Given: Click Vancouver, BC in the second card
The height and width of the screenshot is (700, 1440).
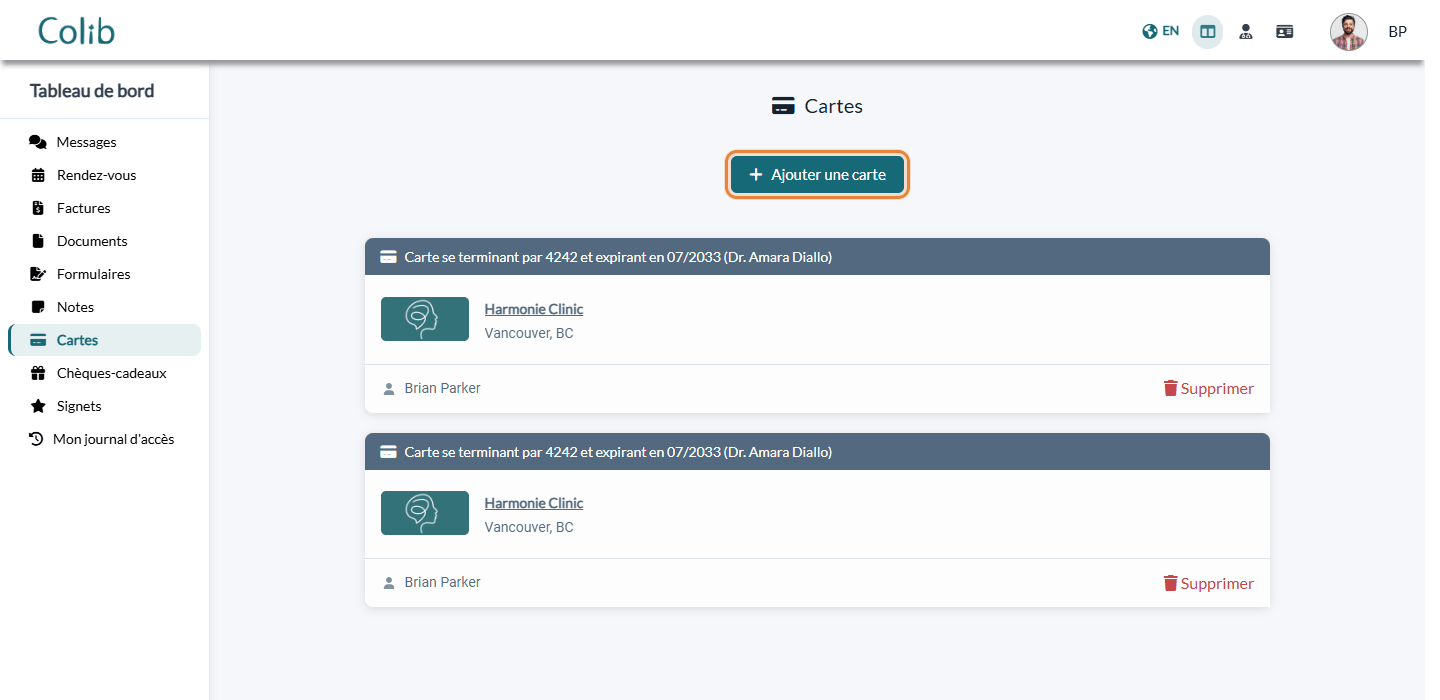Looking at the screenshot, I should pos(529,527).
